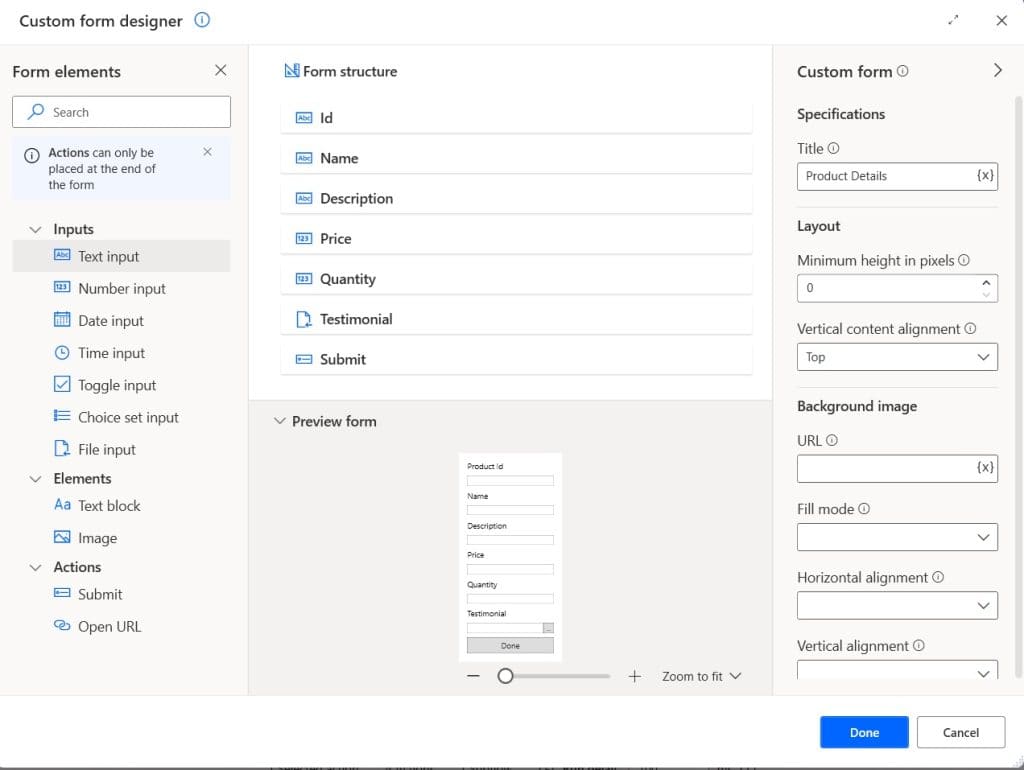Click the Price number icon in structure
The height and width of the screenshot is (770, 1024).
click(304, 238)
